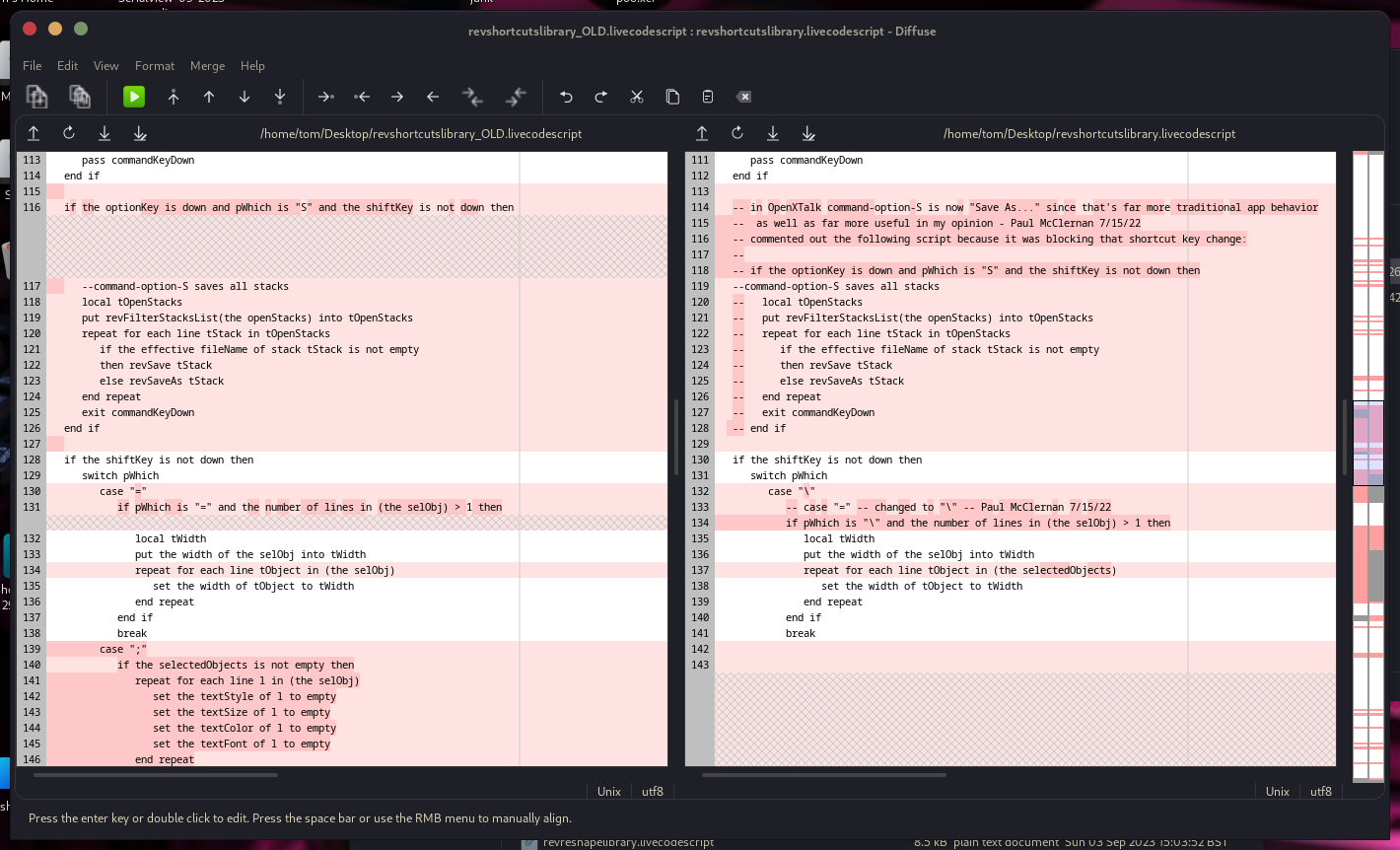The height and width of the screenshot is (850, 1400).
Task: Undo the last edit
Action: (x=566, y=96)
